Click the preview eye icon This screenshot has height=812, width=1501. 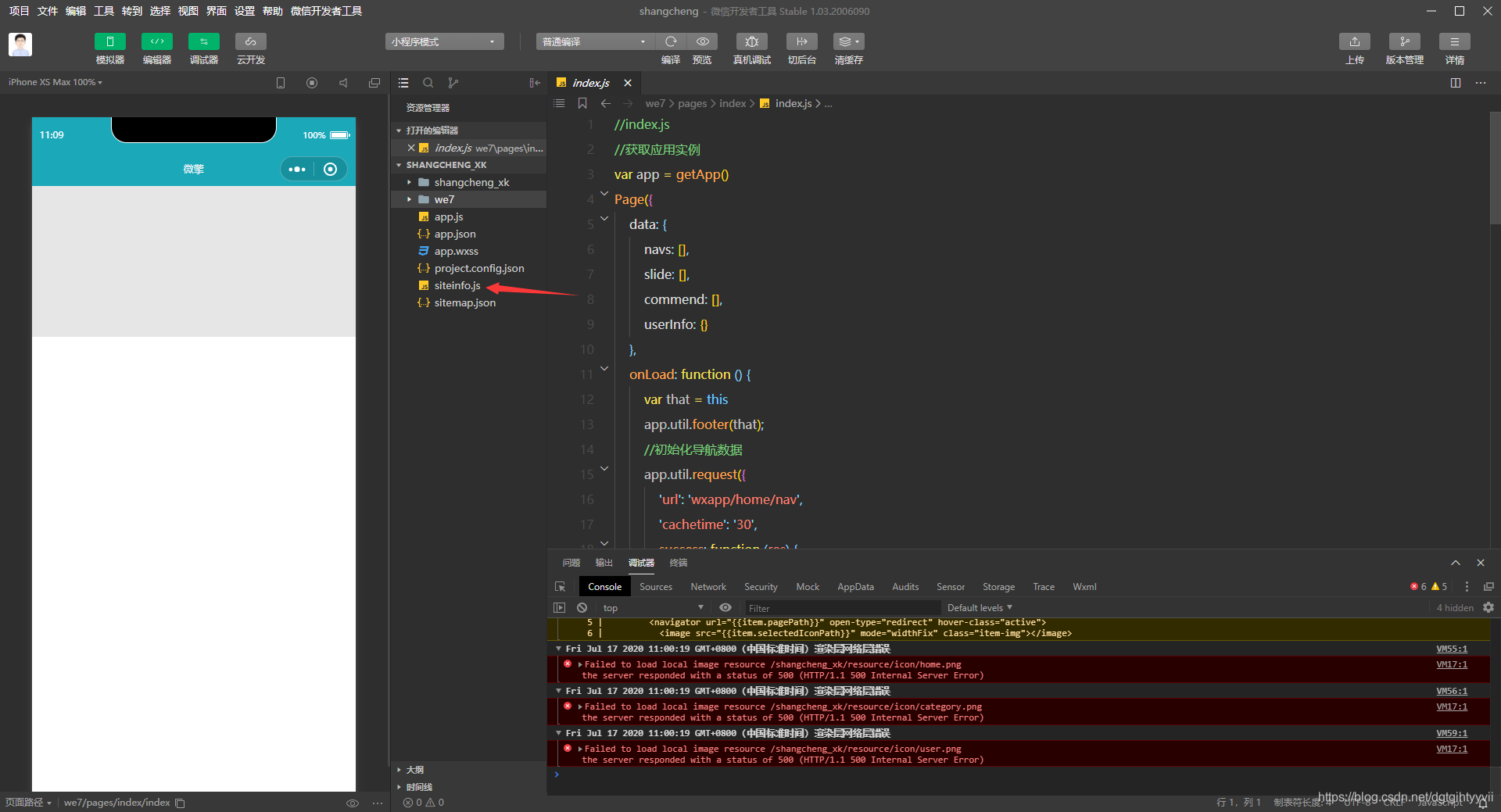point(703,41)
